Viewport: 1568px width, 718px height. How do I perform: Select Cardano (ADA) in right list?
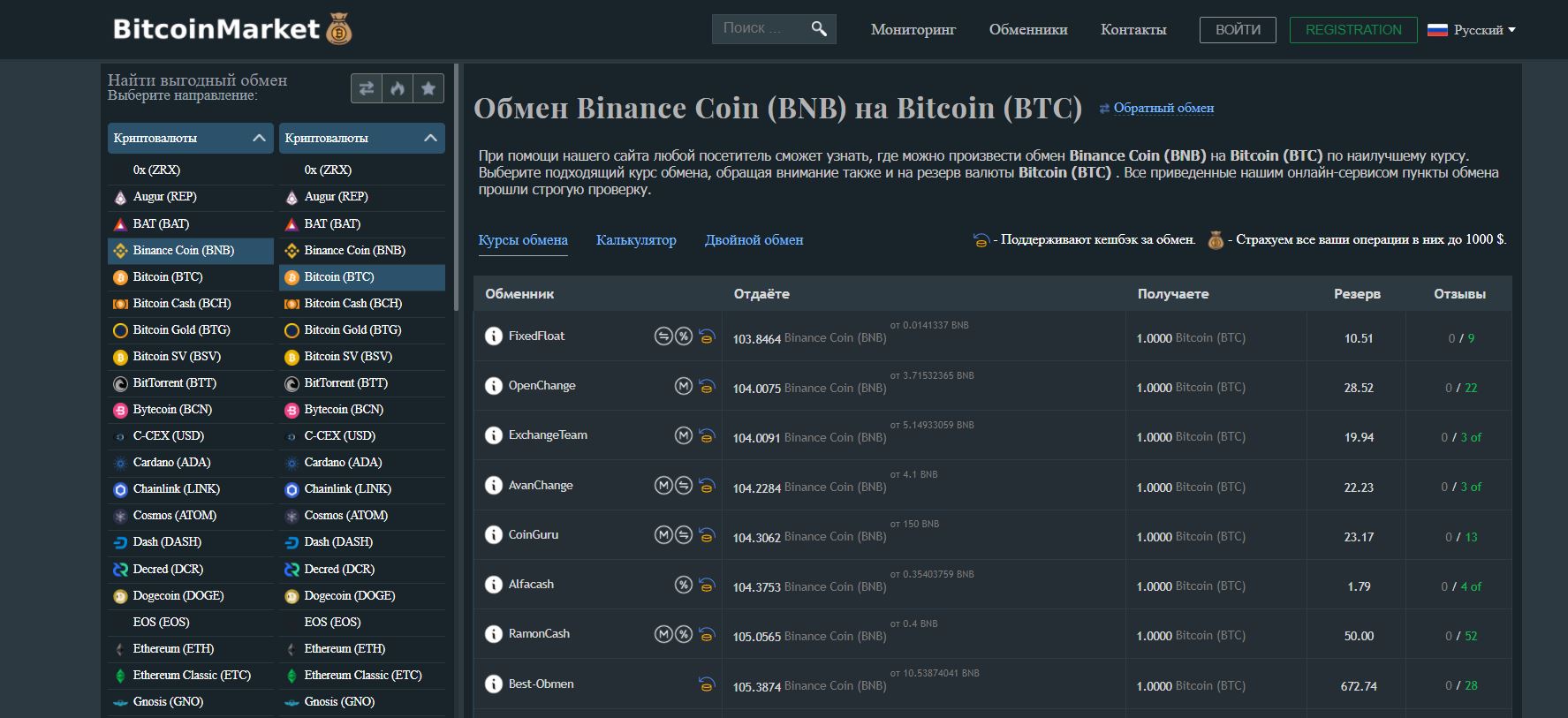(x=362, y=462)
